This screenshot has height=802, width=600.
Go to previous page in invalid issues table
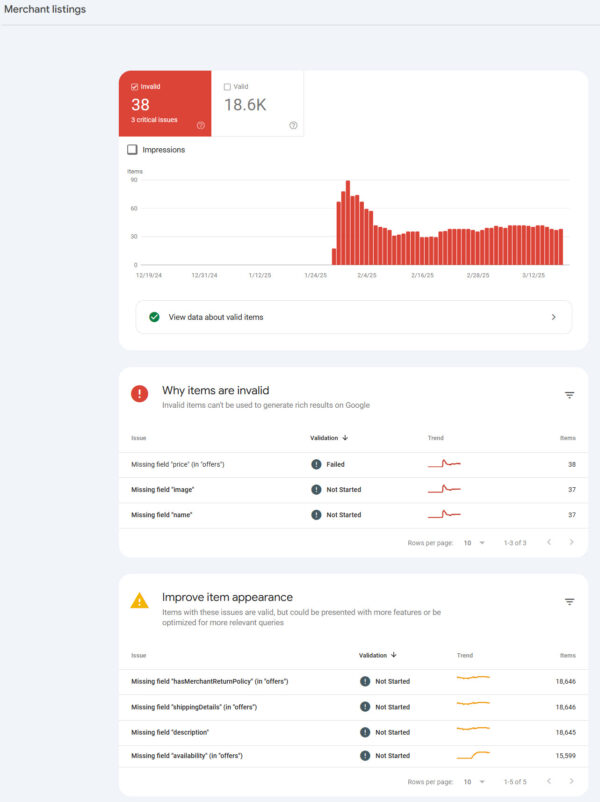[x=549, y=542]
